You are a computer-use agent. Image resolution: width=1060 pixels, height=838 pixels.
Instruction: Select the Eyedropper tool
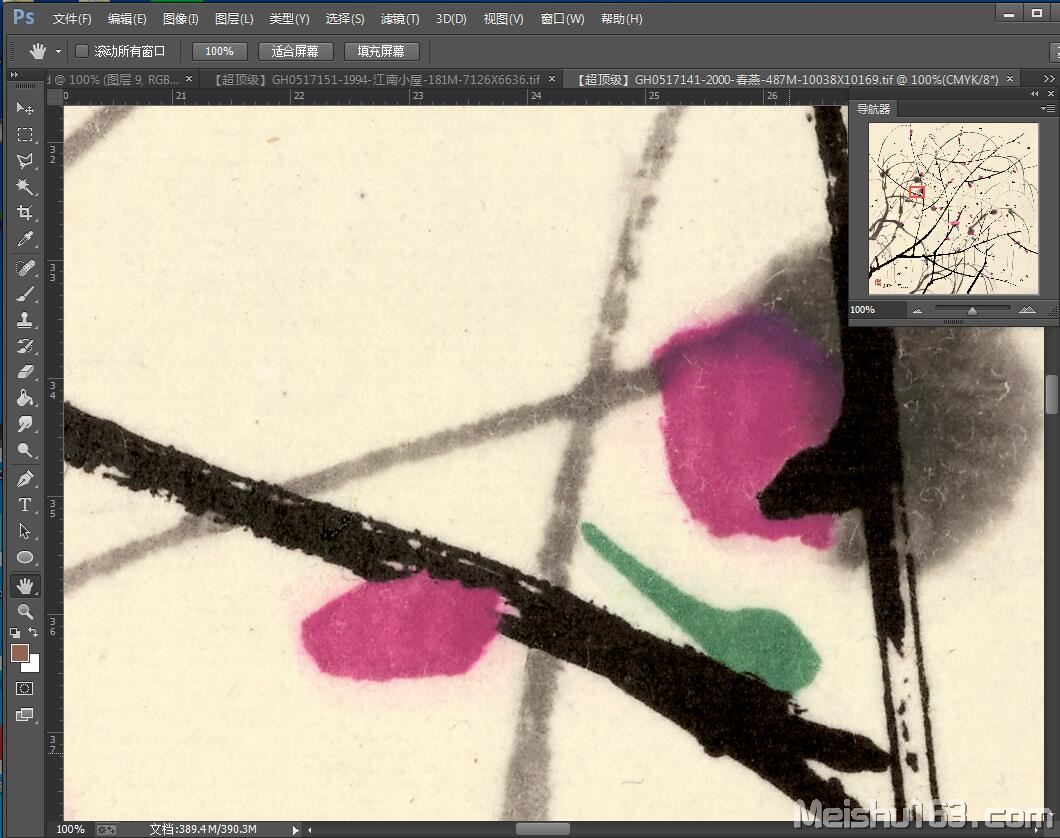tap(25, 239)
